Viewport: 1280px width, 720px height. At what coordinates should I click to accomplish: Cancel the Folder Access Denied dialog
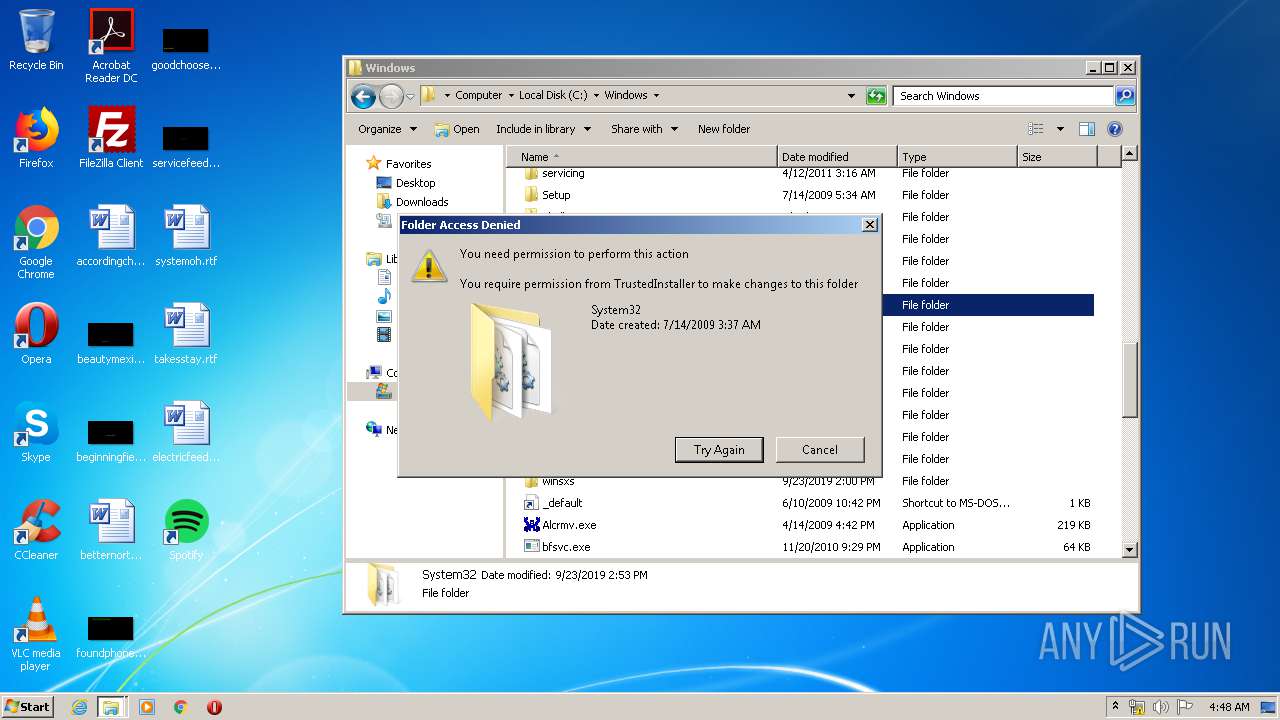pyautogui.click(x=820, y=450)
